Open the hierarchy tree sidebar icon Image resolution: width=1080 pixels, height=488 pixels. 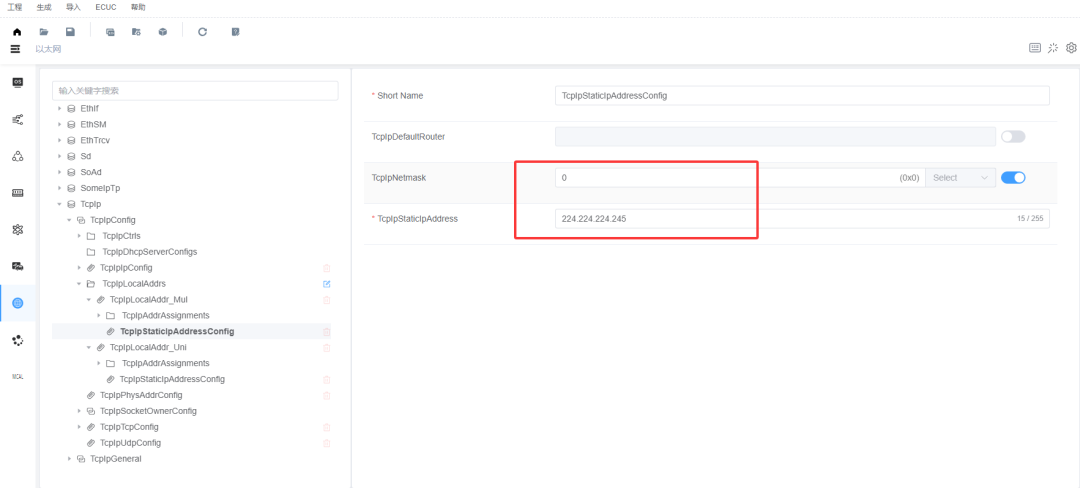tap(18, 120)
